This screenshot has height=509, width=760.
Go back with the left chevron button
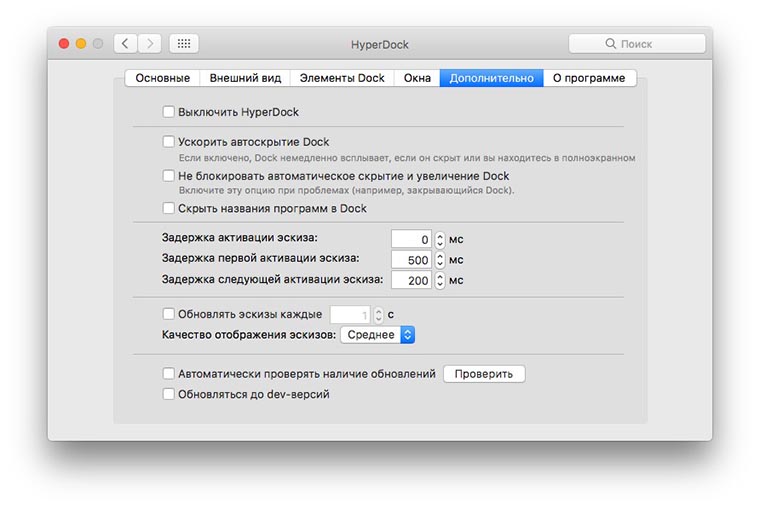point(126,44)
